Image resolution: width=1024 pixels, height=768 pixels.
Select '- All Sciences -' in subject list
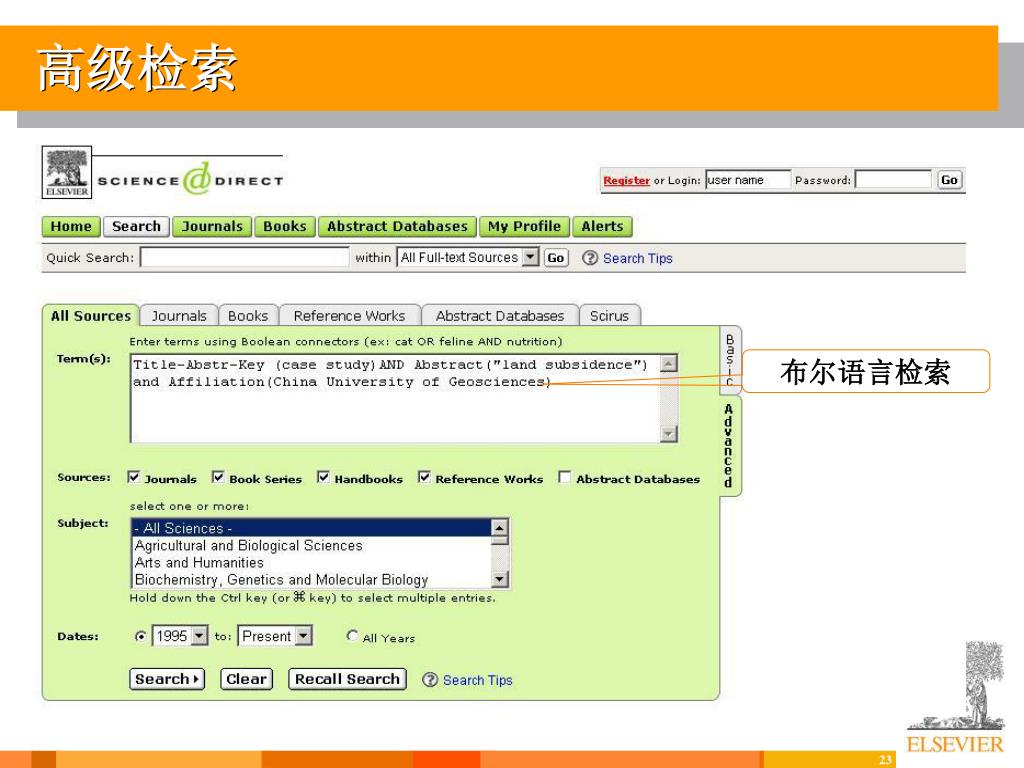click(x=312, y=528)
